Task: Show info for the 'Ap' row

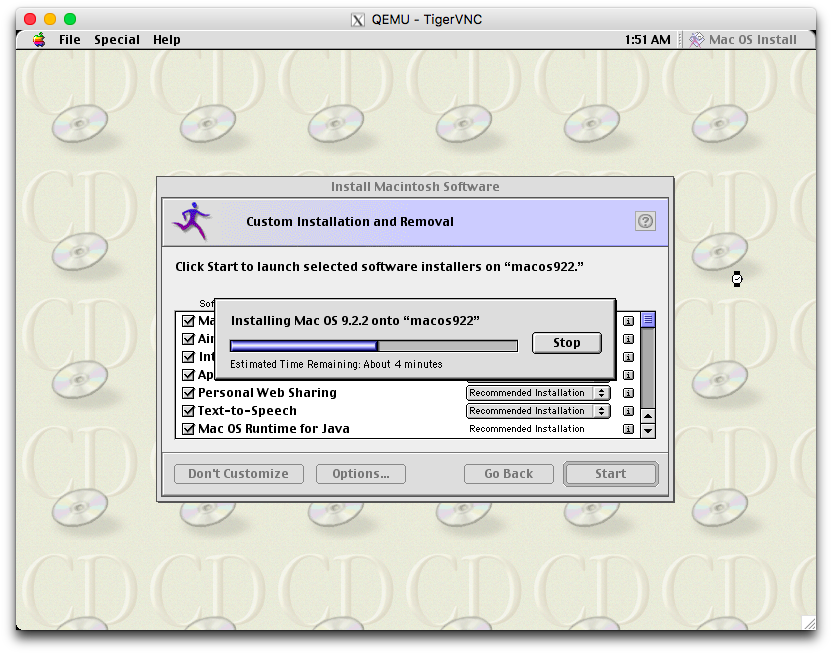Action: (628, 375)
